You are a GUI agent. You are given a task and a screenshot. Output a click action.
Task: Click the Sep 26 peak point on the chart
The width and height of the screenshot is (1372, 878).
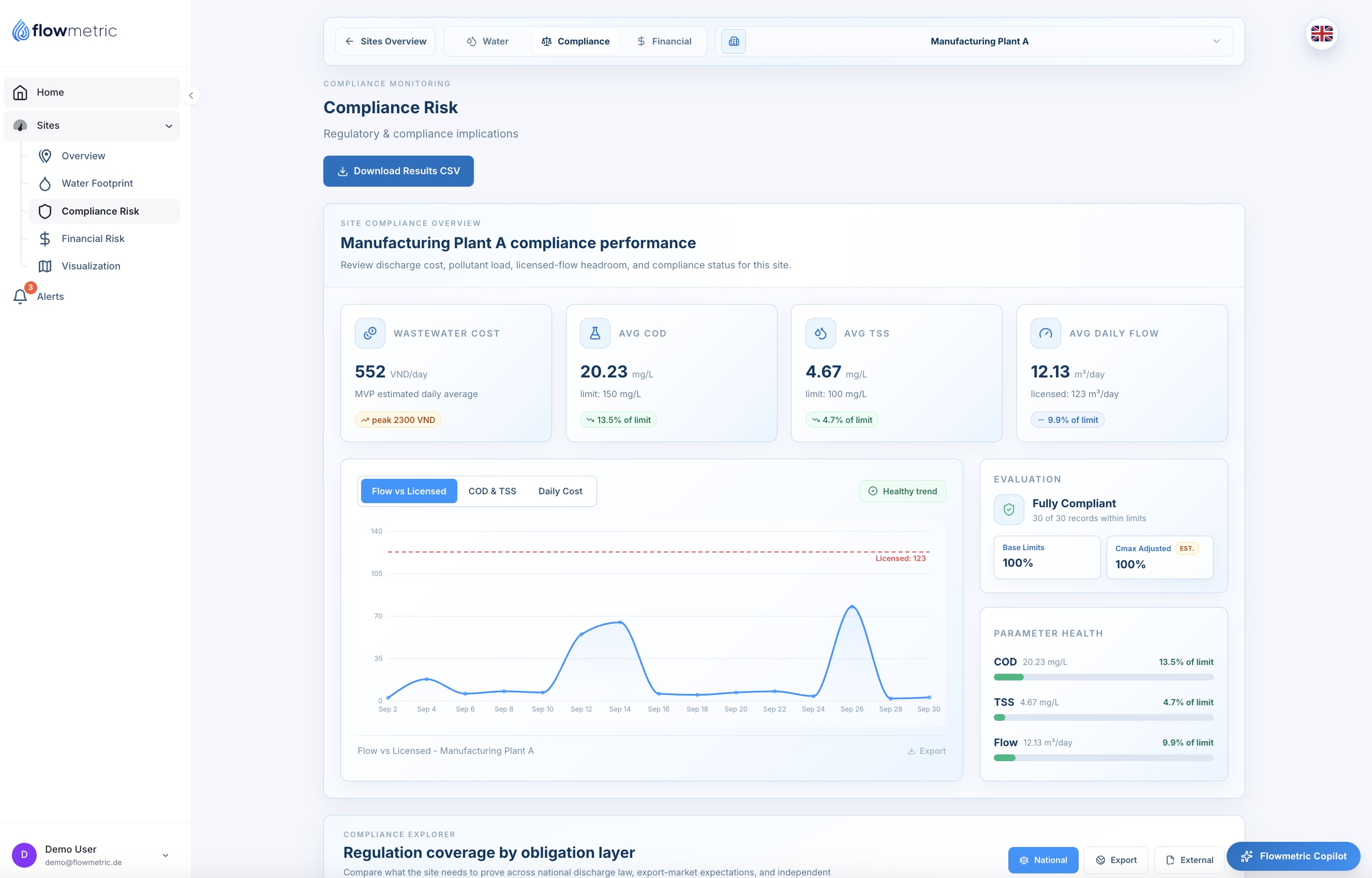(852, 606)
